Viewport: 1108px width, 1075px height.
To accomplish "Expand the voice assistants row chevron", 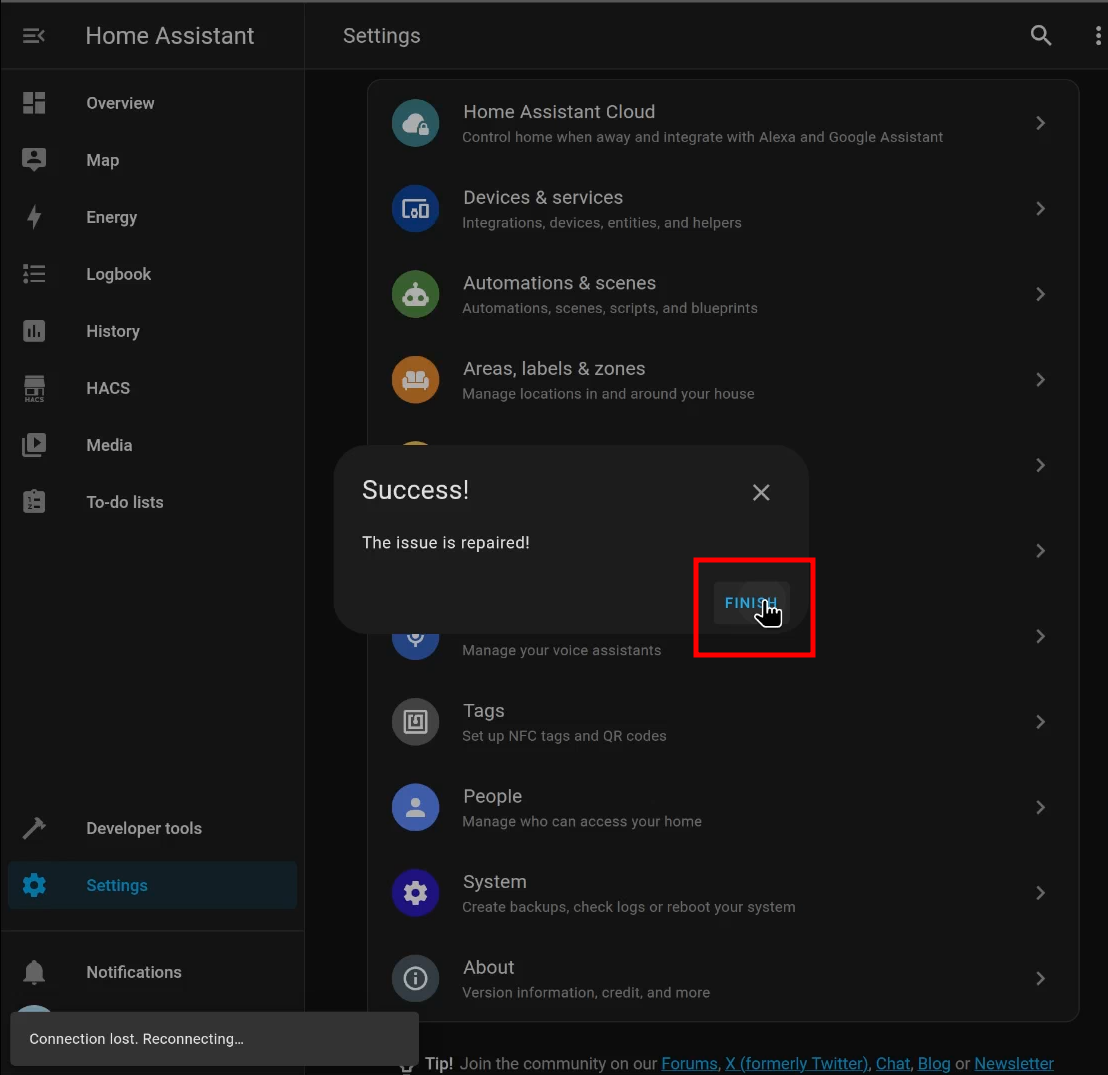I will pyautogui.click(x=1040, y=636).
